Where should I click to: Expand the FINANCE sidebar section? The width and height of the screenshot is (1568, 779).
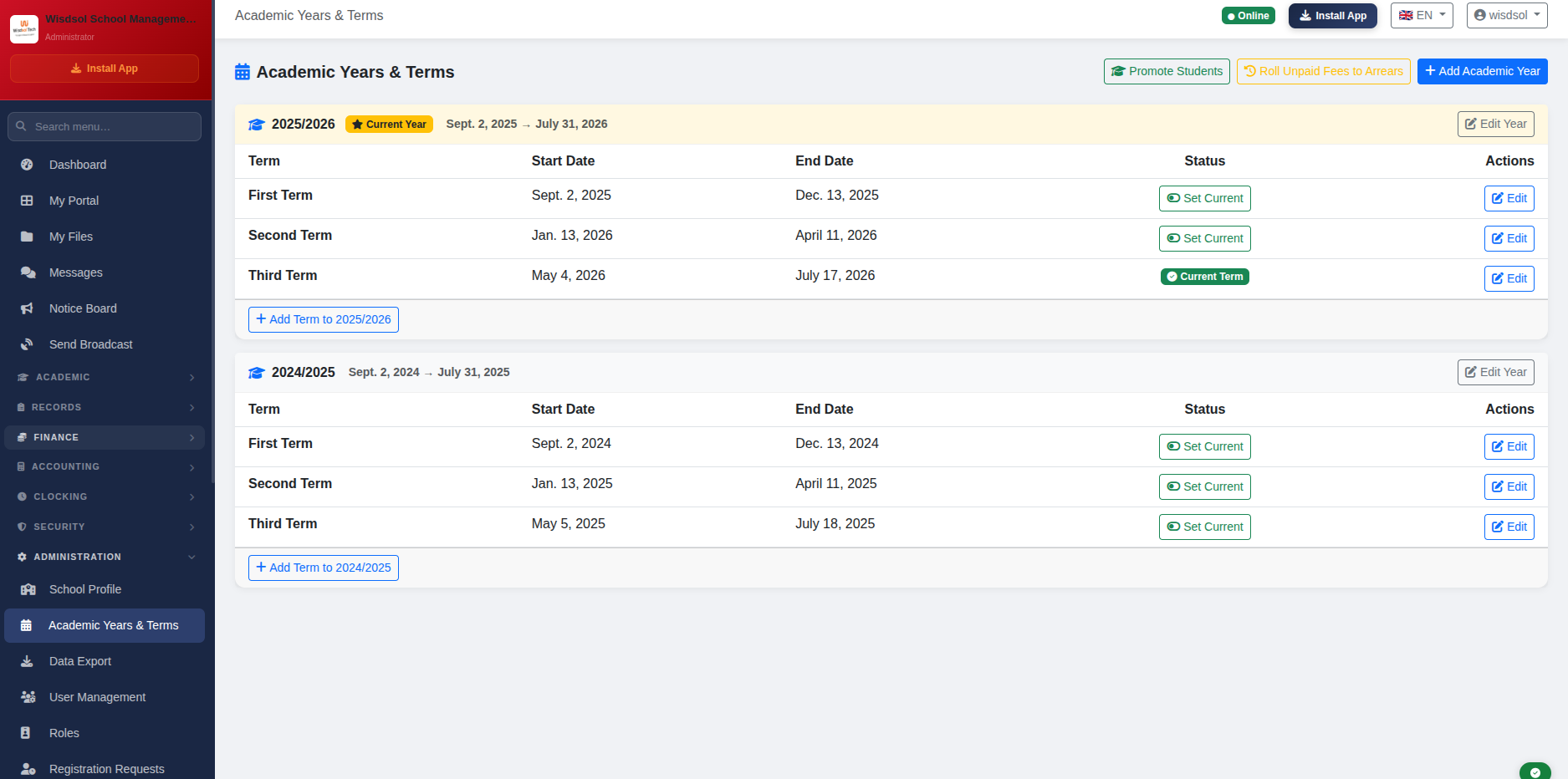pos(105,437)
